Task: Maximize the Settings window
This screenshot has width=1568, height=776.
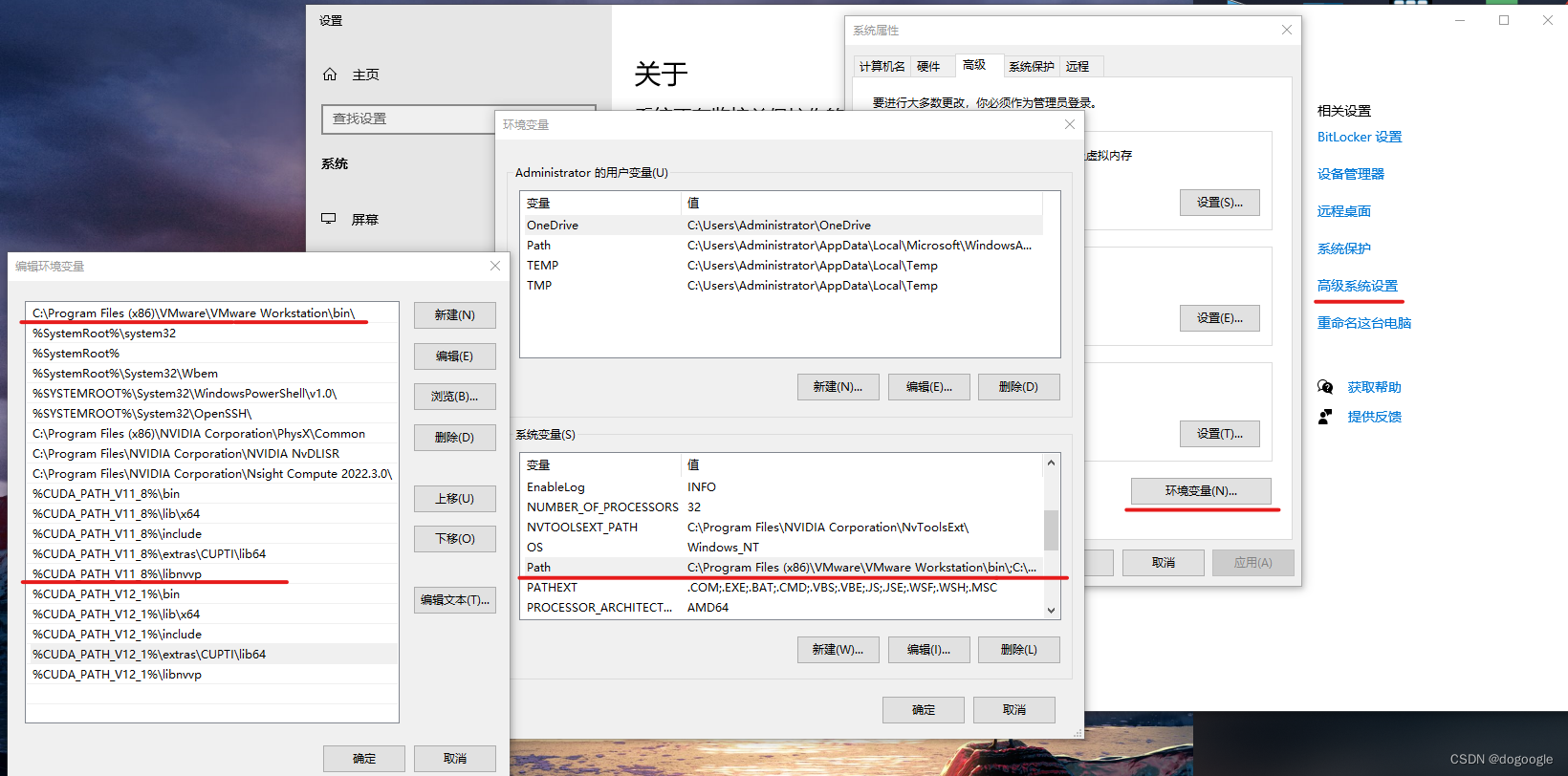Action: pos(1504,20)
